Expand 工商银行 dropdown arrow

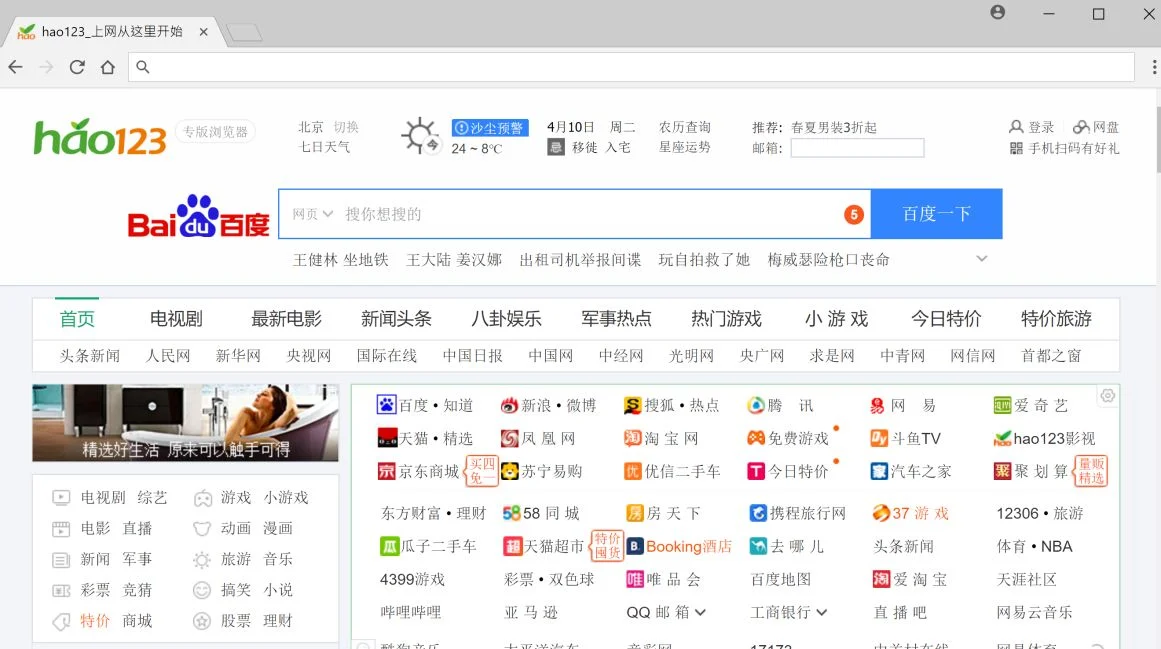822,612
